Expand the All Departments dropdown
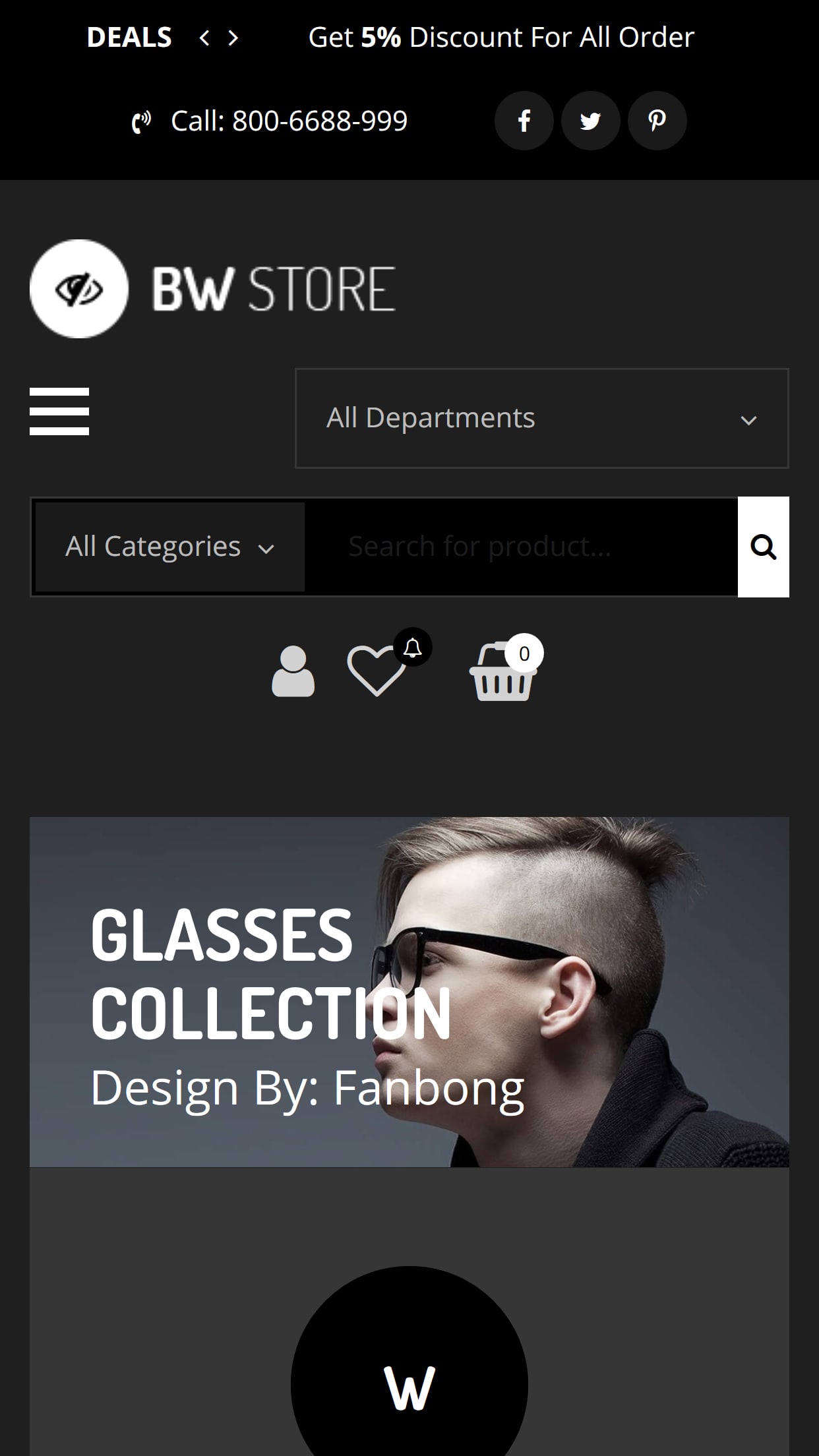The height and width of the screenshot is (1456, 819). pyautogui.click(x=542, y=418)
